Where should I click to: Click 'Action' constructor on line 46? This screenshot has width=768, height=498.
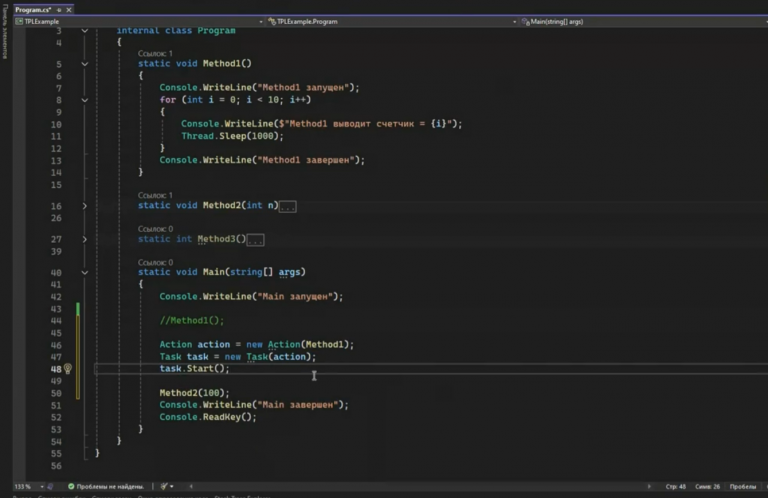[x=284, y=344]
